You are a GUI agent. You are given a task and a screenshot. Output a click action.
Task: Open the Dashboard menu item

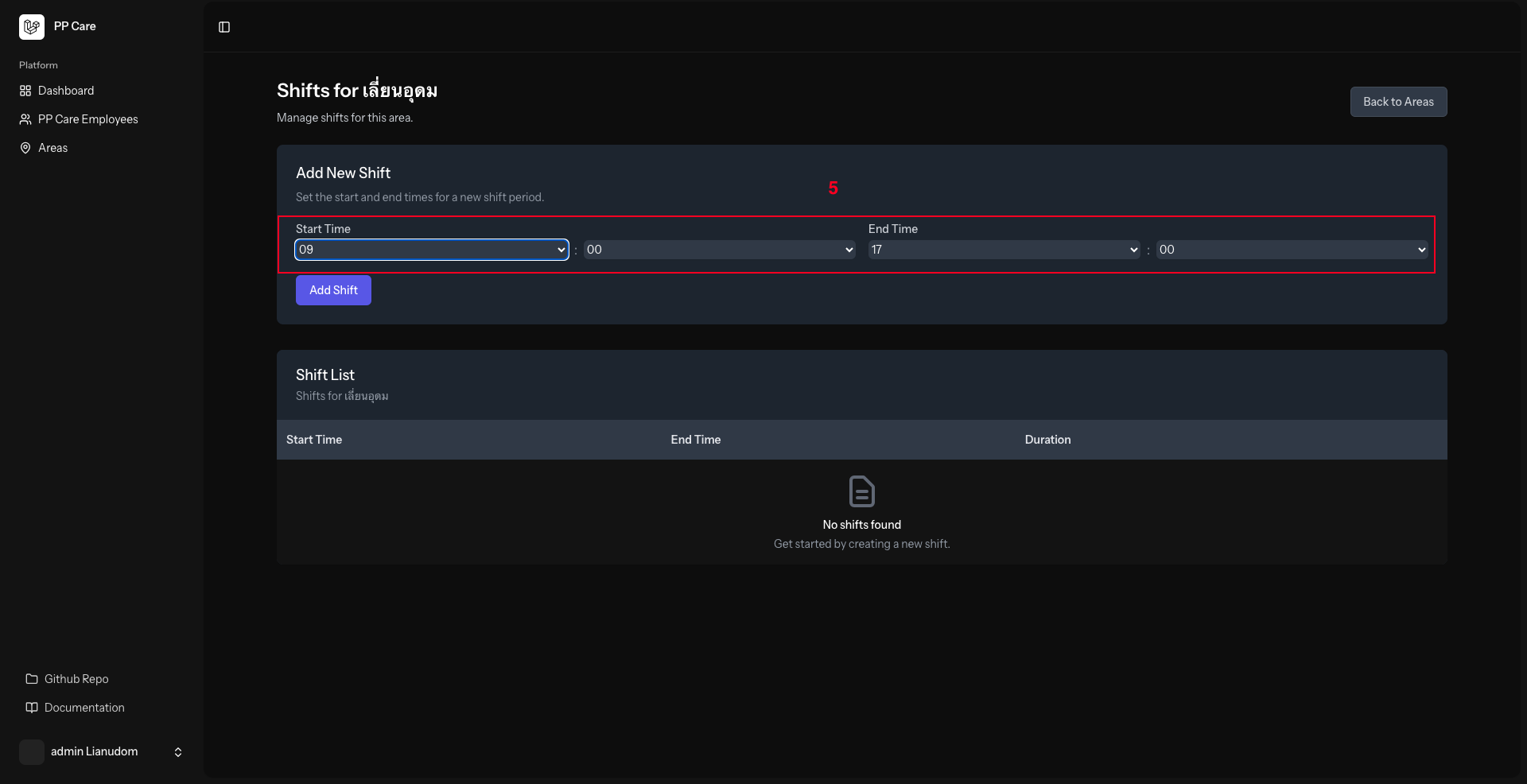click(102, 91)
